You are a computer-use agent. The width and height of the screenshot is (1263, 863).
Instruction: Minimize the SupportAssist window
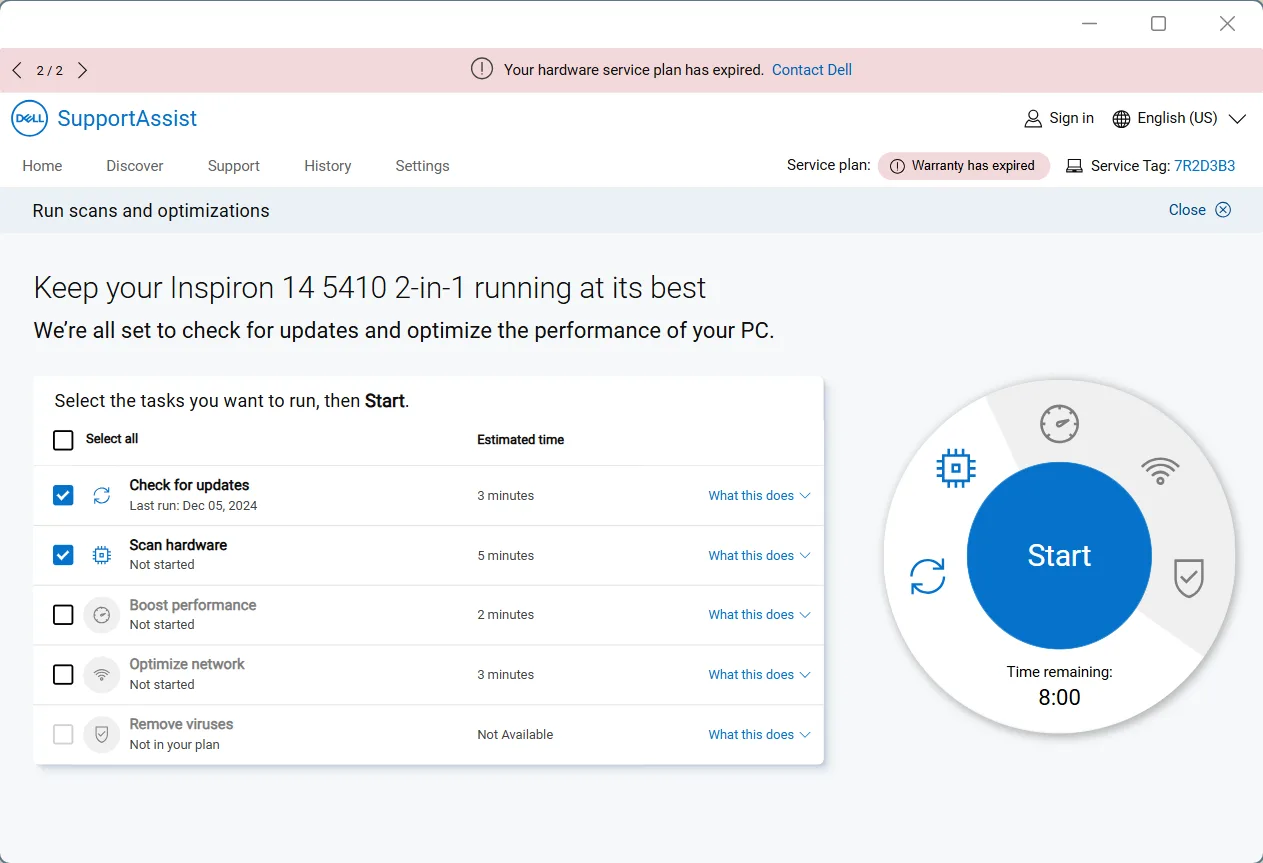click(1090, 23)
